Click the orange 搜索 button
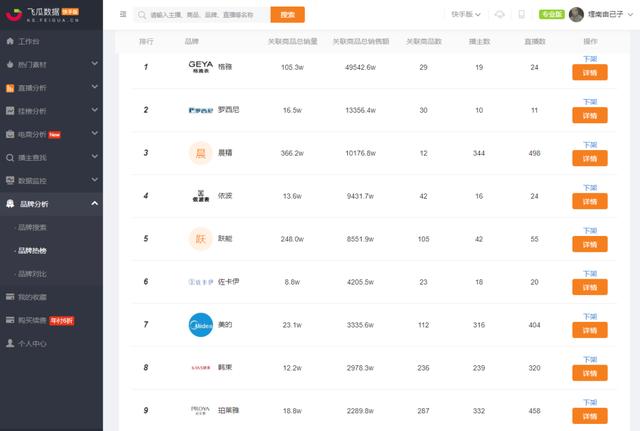The height and width of the screenshot is (431, 640). pos(287,15)
